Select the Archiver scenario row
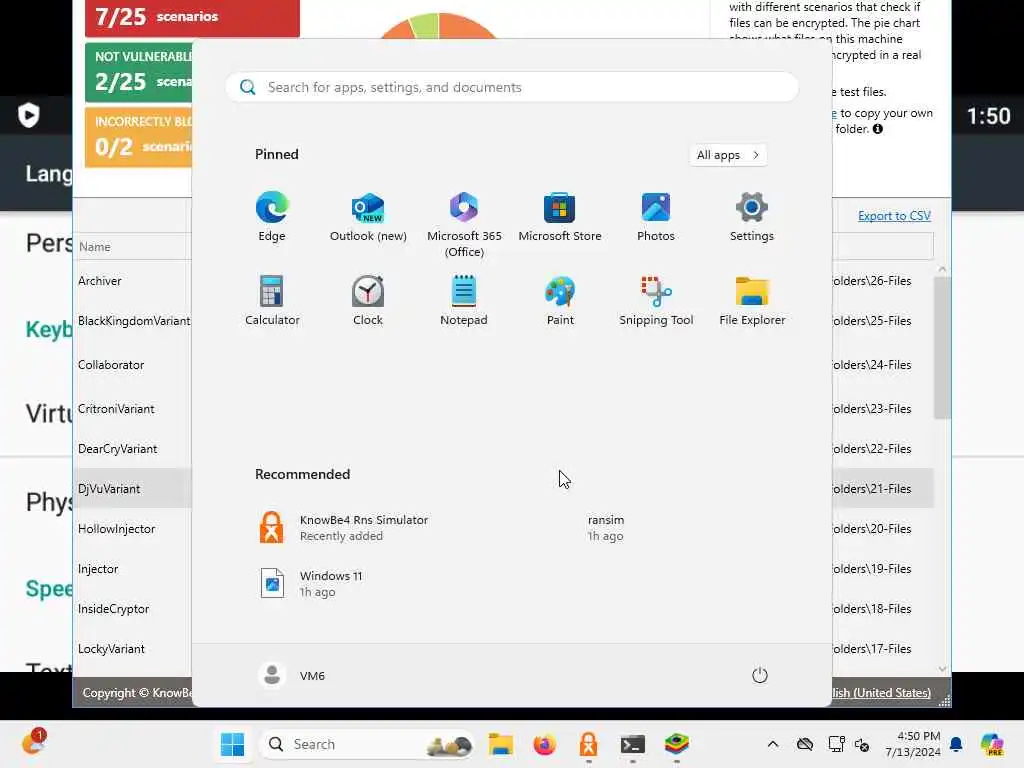The image size is (1024, 768). 99,281
